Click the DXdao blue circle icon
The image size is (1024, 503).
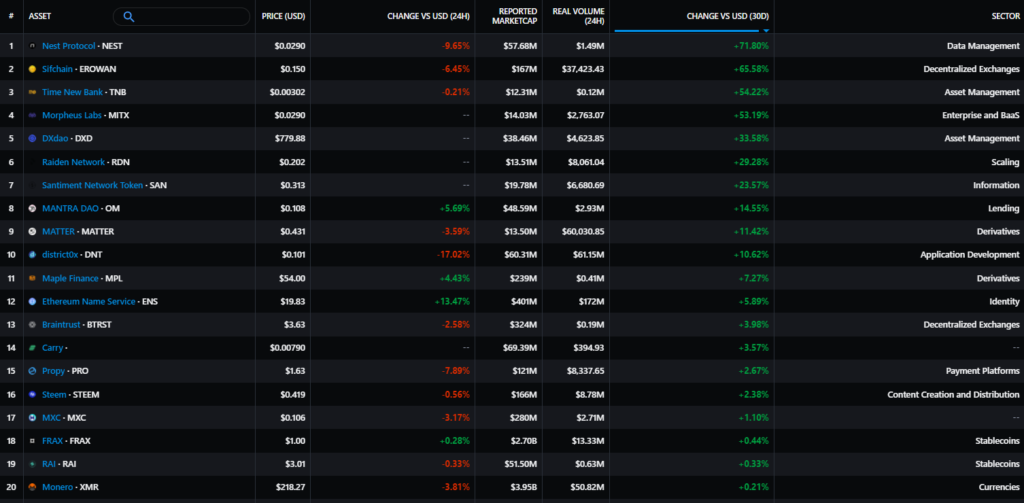coord(32,138)
